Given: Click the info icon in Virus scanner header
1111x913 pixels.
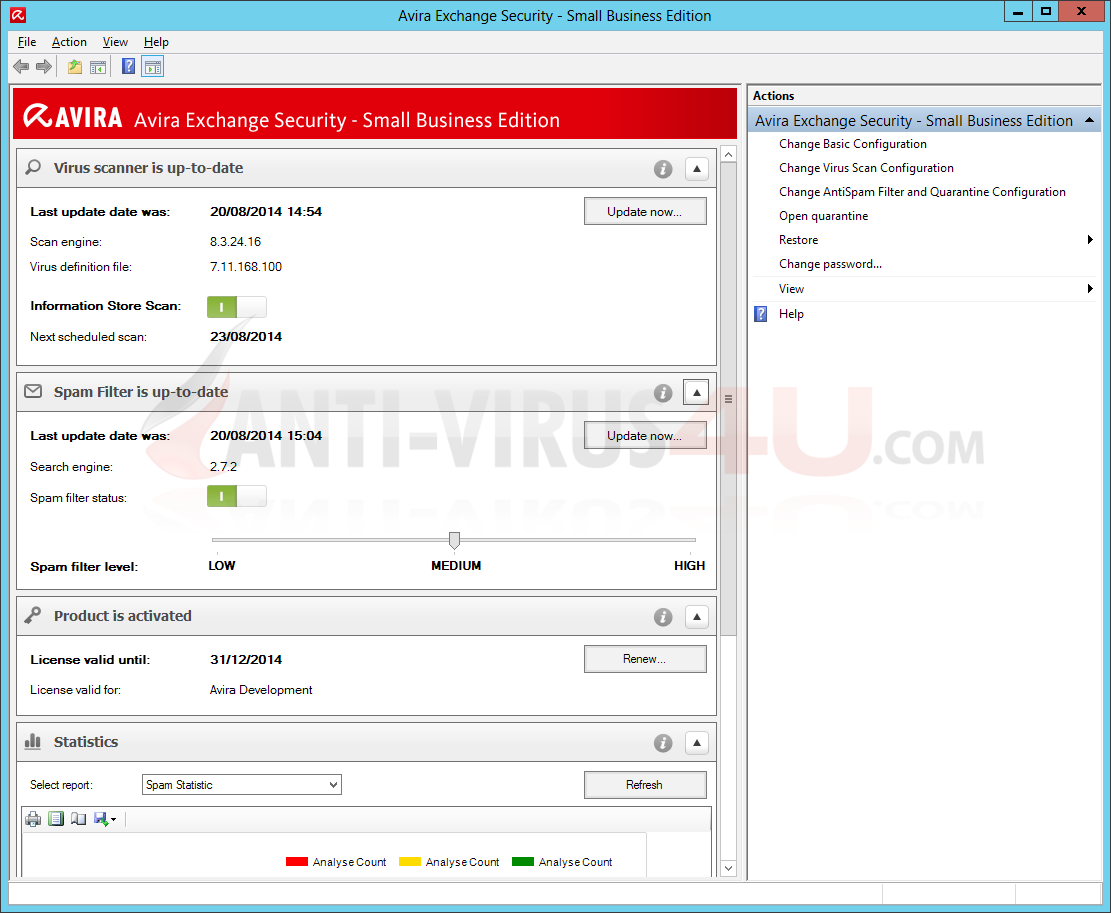Looking at the screenshot, I should pyautogui.click(x=662, y=169).
